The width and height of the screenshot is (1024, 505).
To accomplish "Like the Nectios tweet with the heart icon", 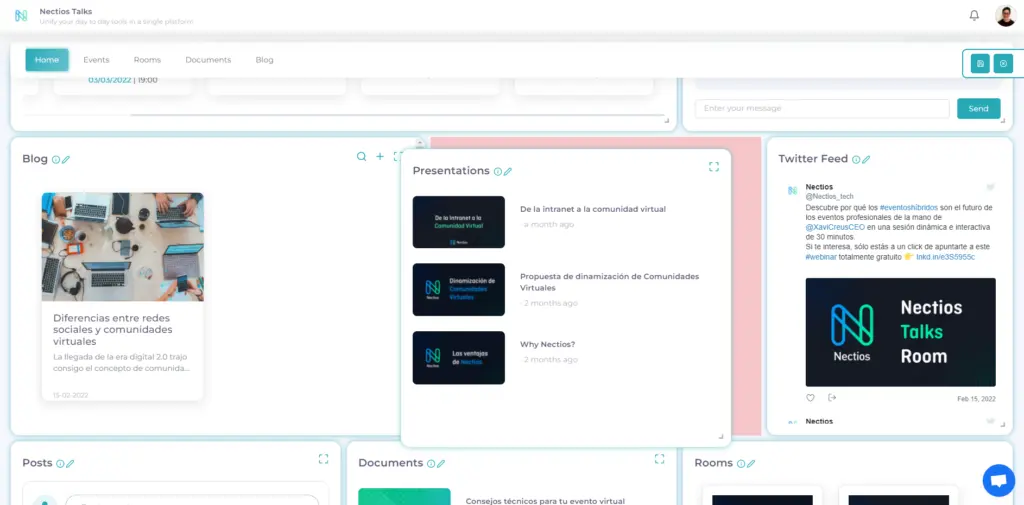I will point(810,397).
